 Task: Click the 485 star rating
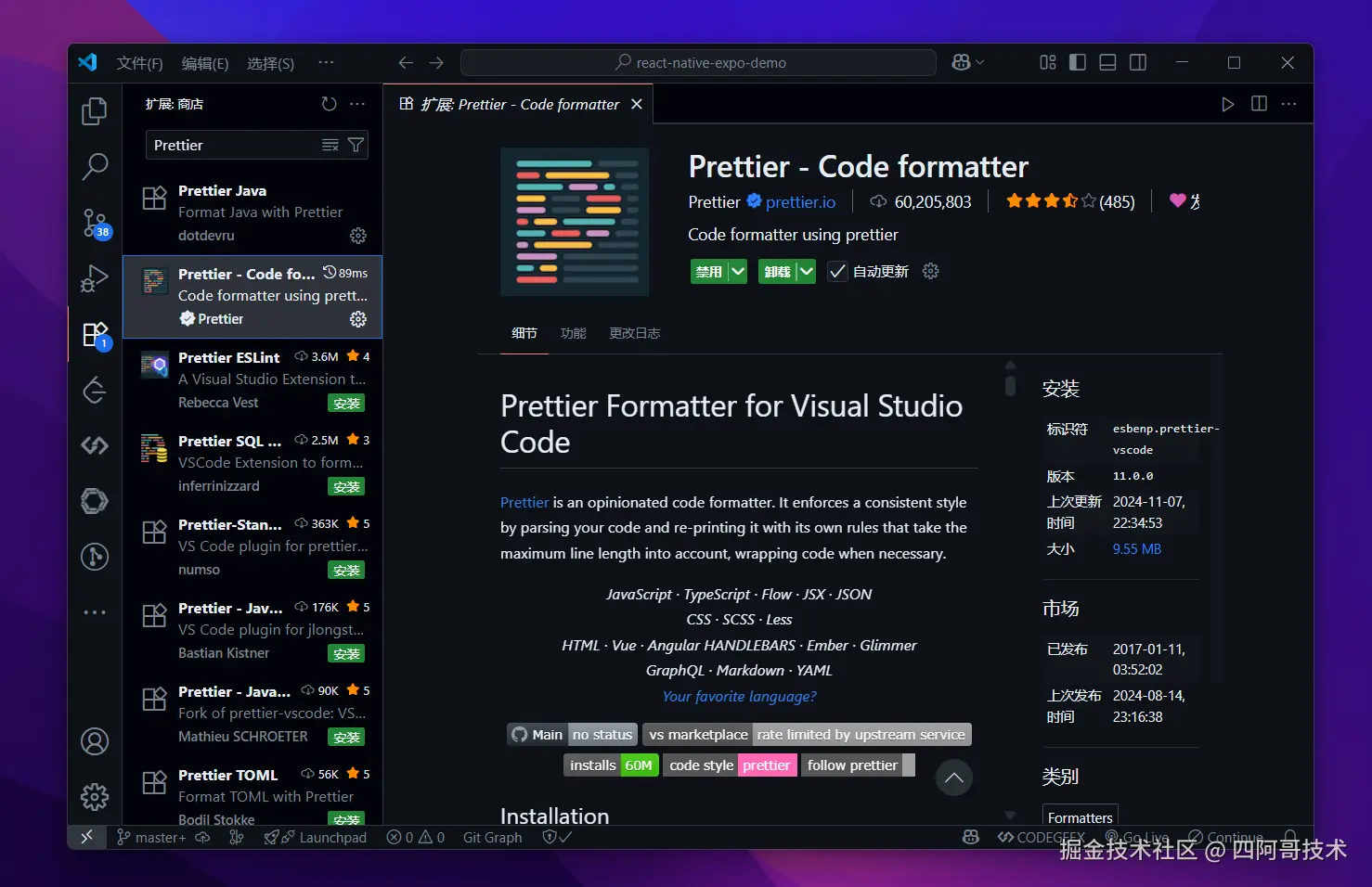[1070, 201]
